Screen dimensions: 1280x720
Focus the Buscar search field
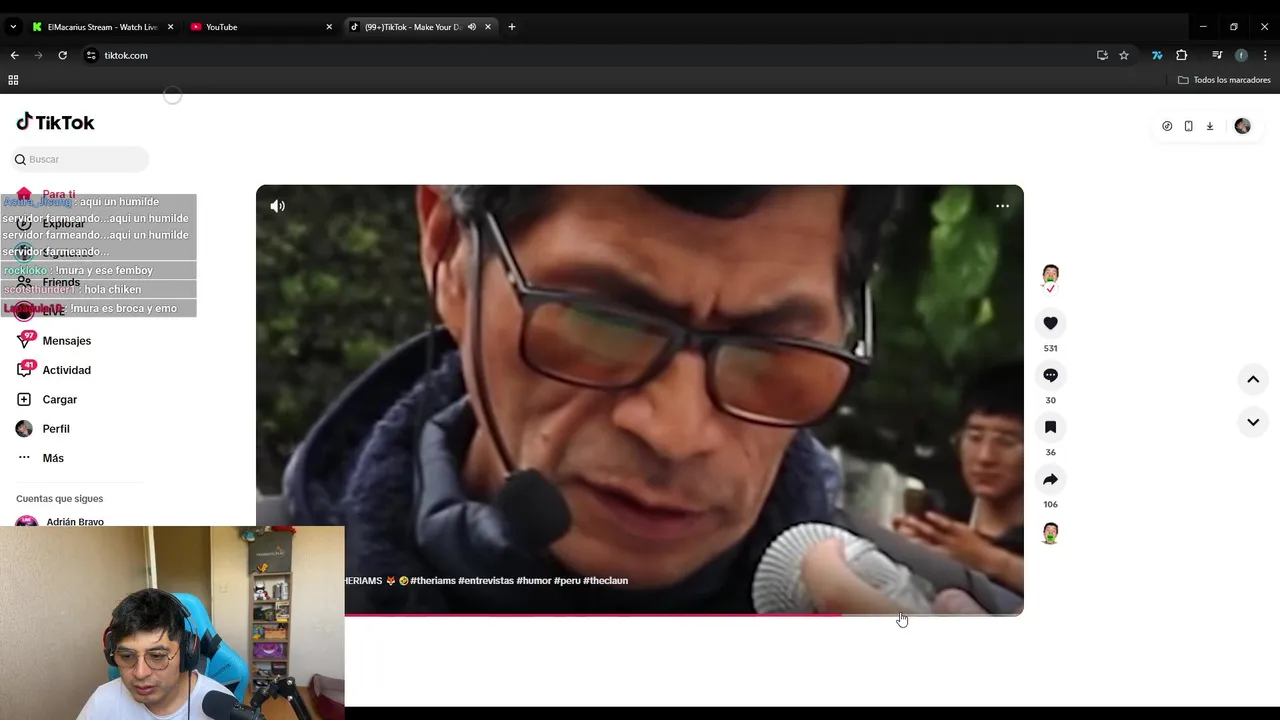80,159
